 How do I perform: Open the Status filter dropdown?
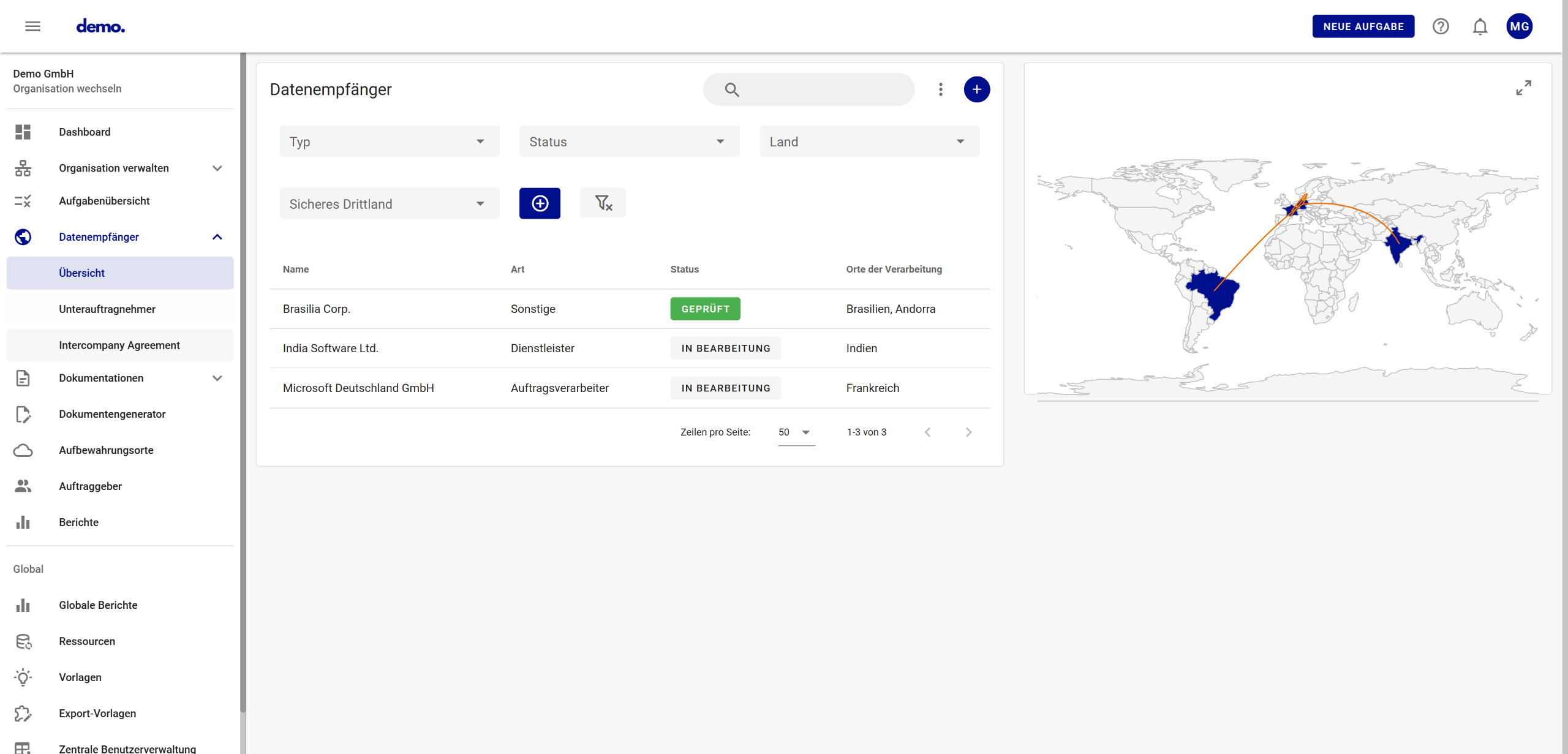629,141
